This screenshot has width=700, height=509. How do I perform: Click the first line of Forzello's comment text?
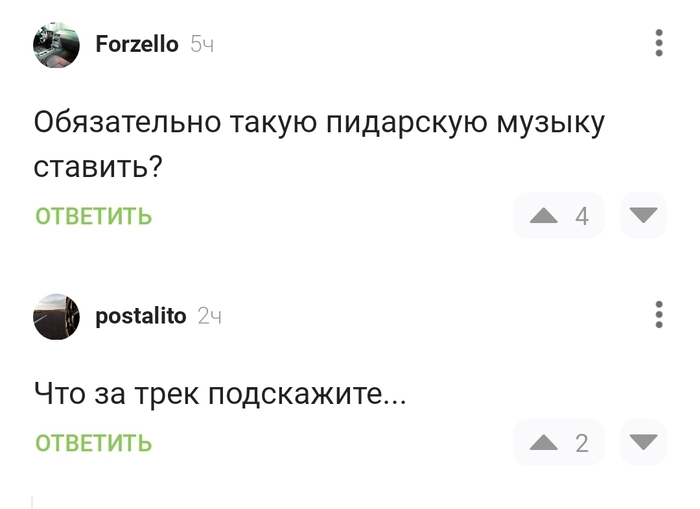pos(319,124)
